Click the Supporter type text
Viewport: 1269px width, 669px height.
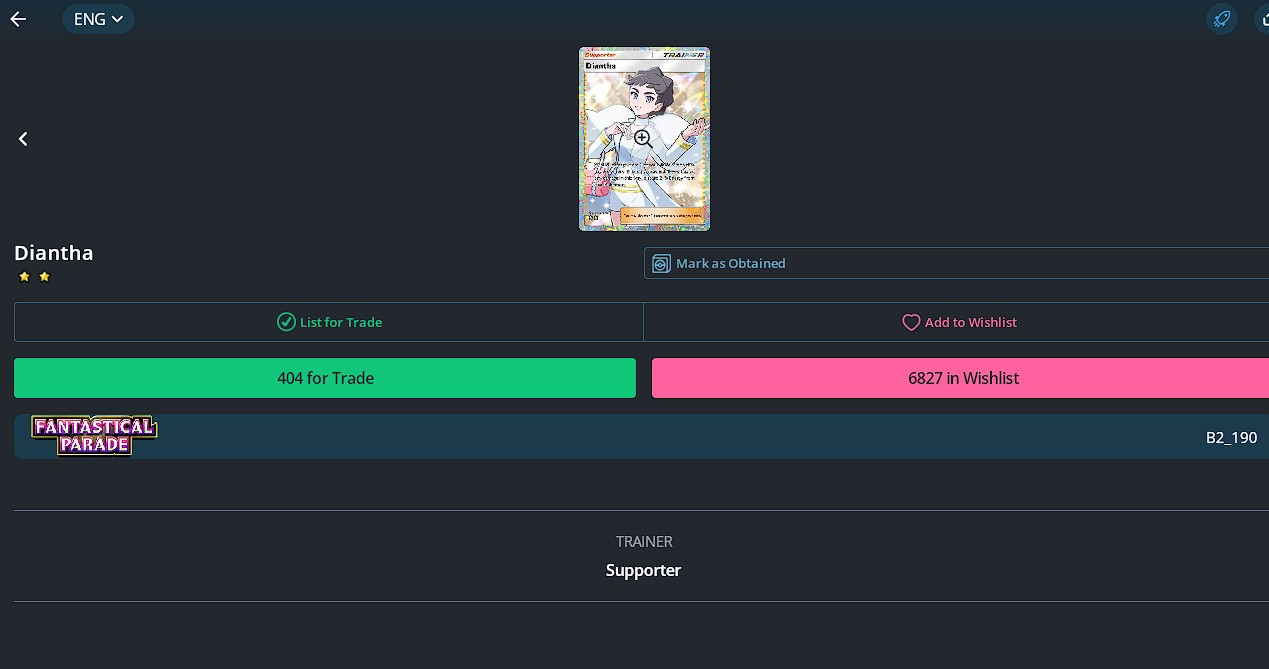(643, 570)
